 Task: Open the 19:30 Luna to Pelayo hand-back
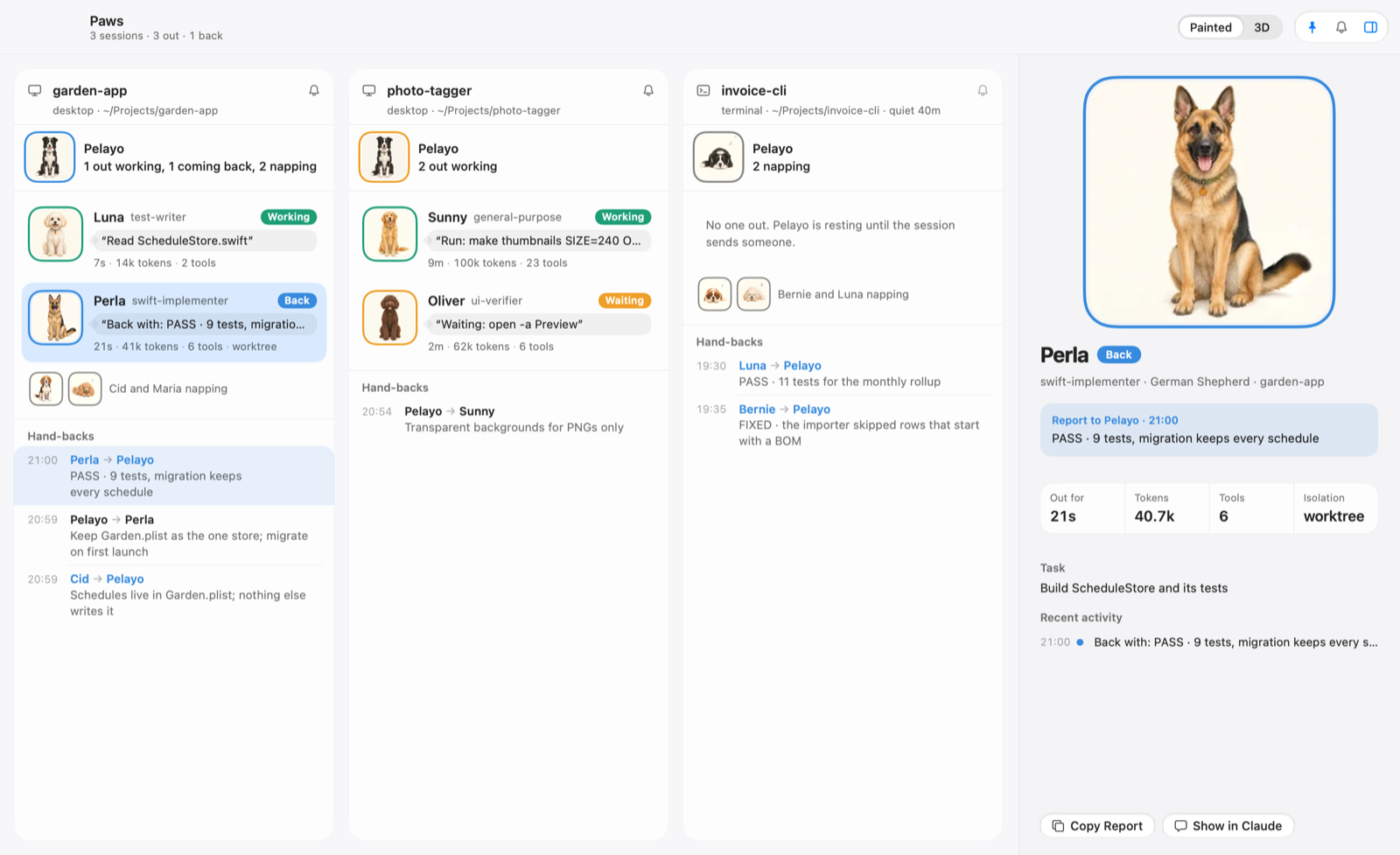(843, 374)
